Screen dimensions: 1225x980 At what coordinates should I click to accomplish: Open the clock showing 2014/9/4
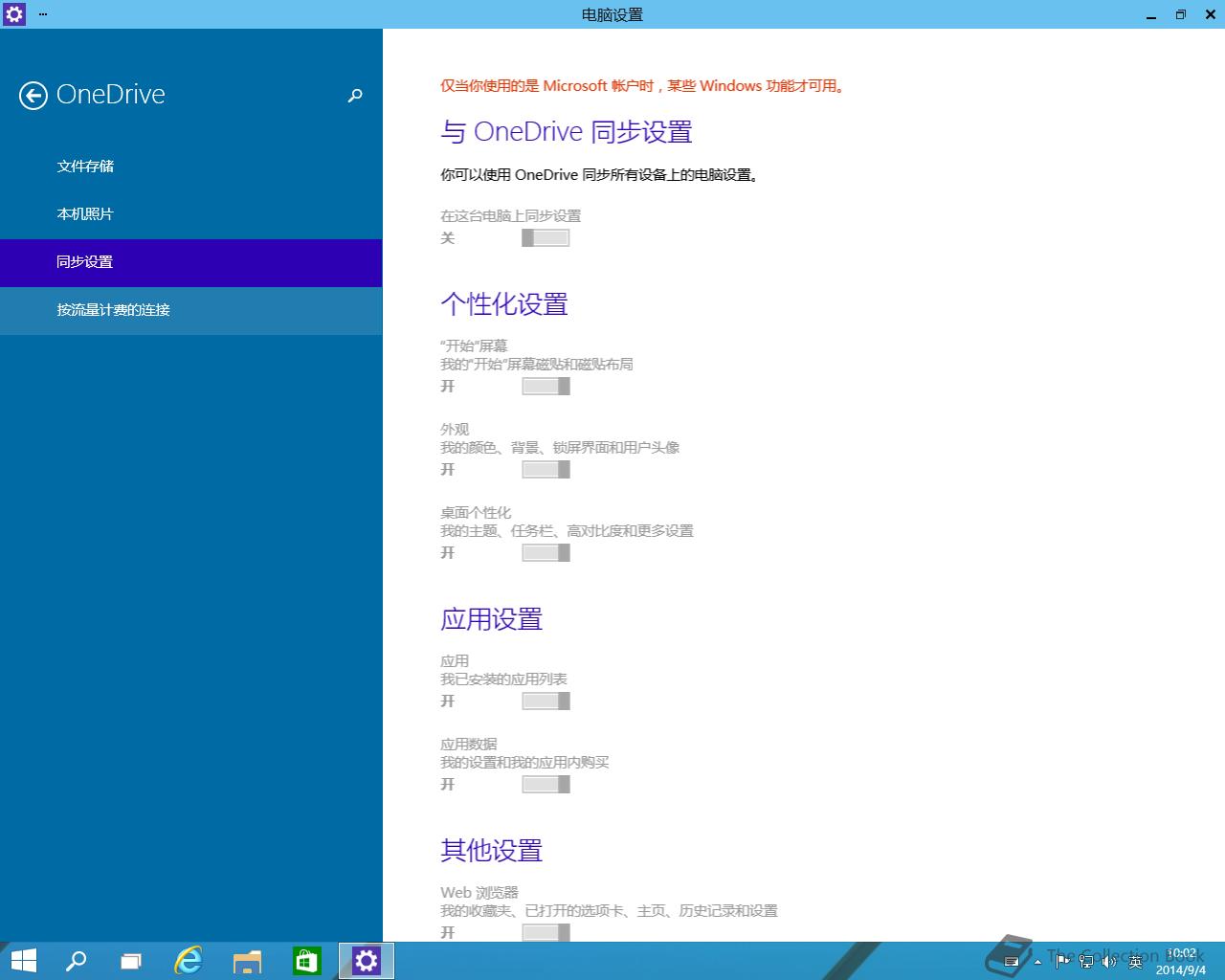1181,962
